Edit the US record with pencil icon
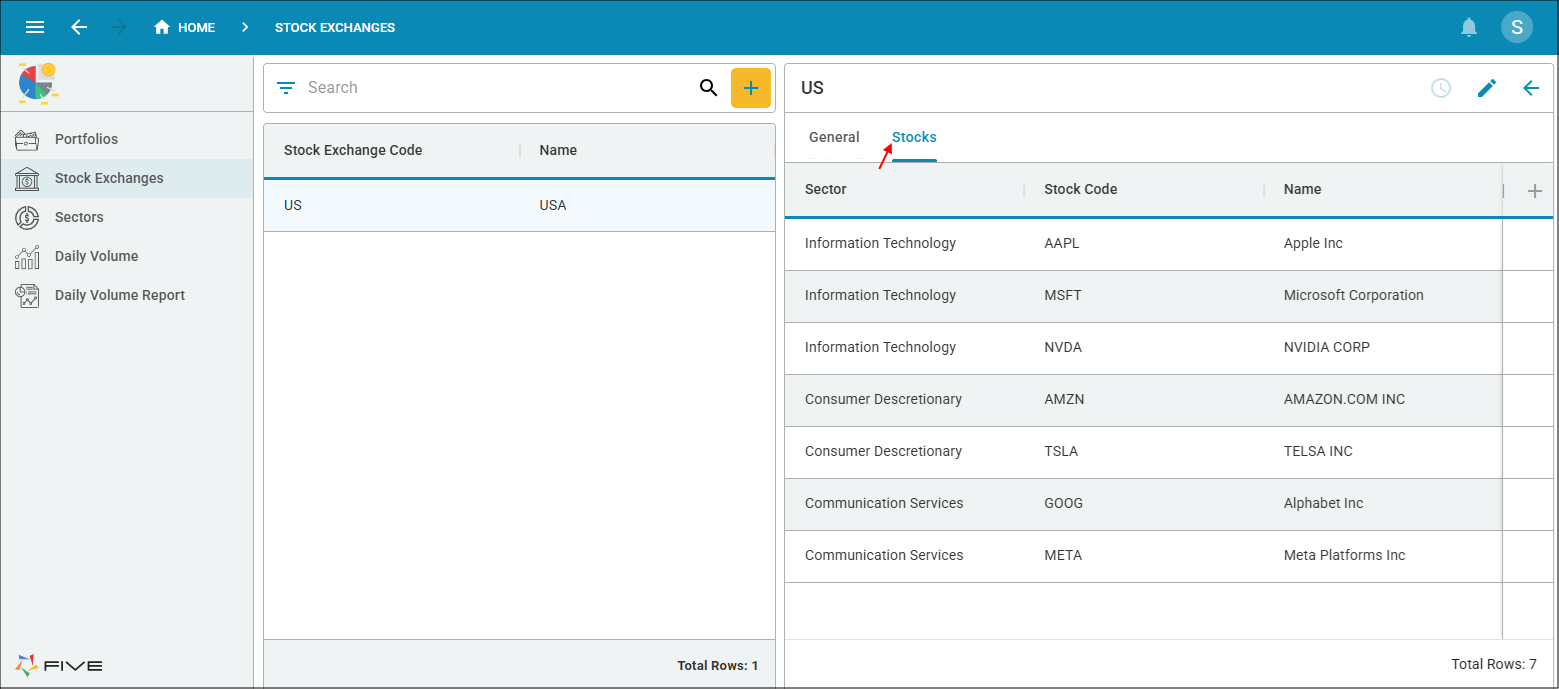Viewport: 1559px width, 689px height. [x=1487, y=88]
